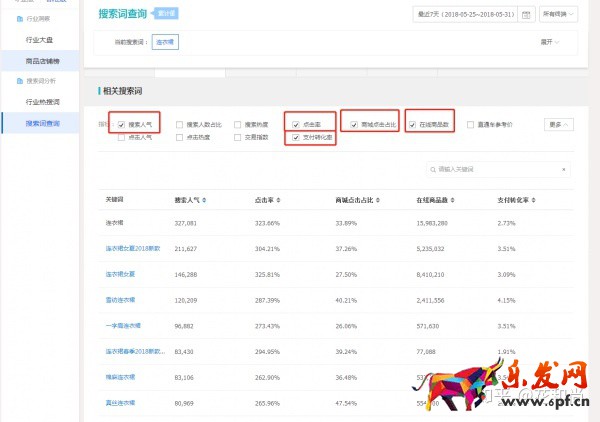Viewport: 600px width, 422px height.
Task: Uncheck the 支付转化率 checkbox
Action: tap(296, 137)
